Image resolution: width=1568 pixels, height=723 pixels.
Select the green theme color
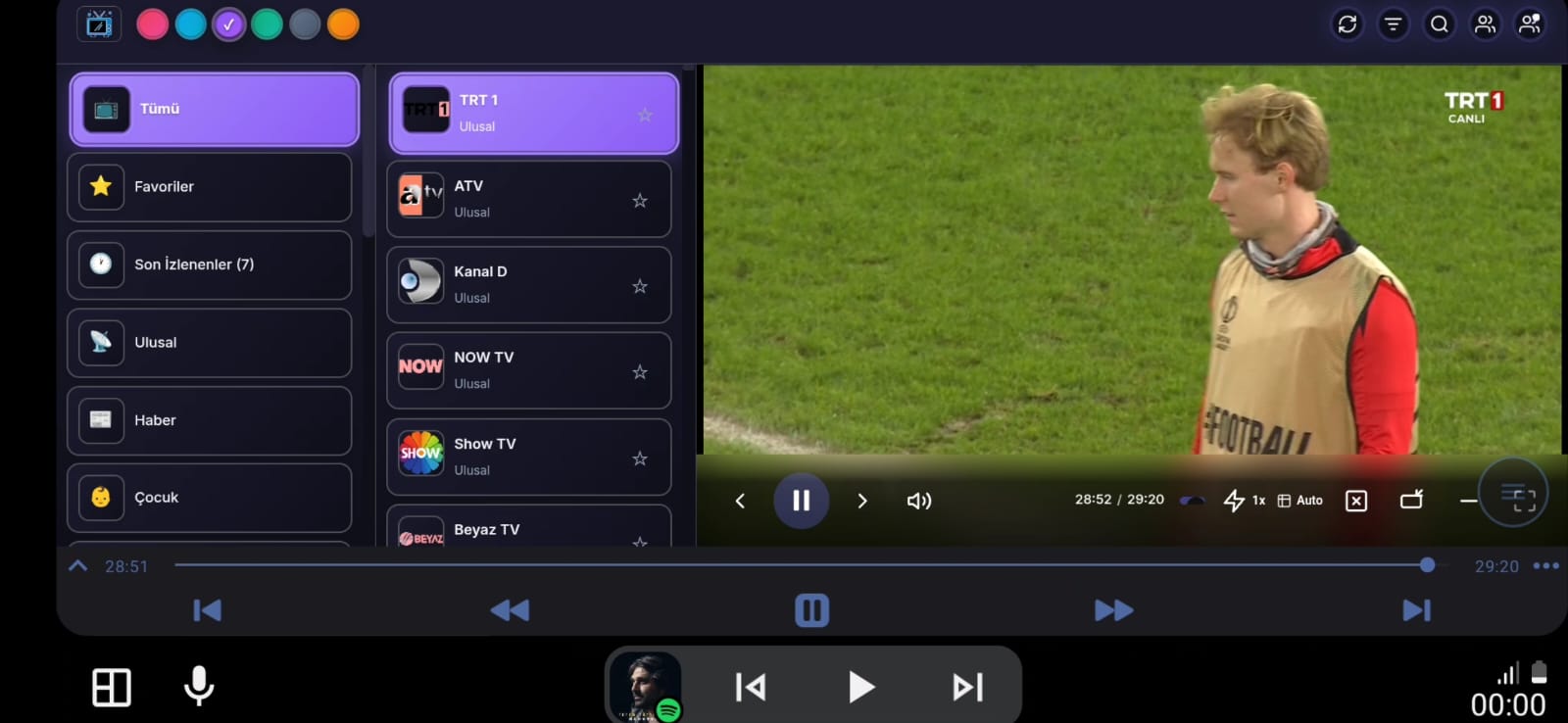[x=267, y=24]
